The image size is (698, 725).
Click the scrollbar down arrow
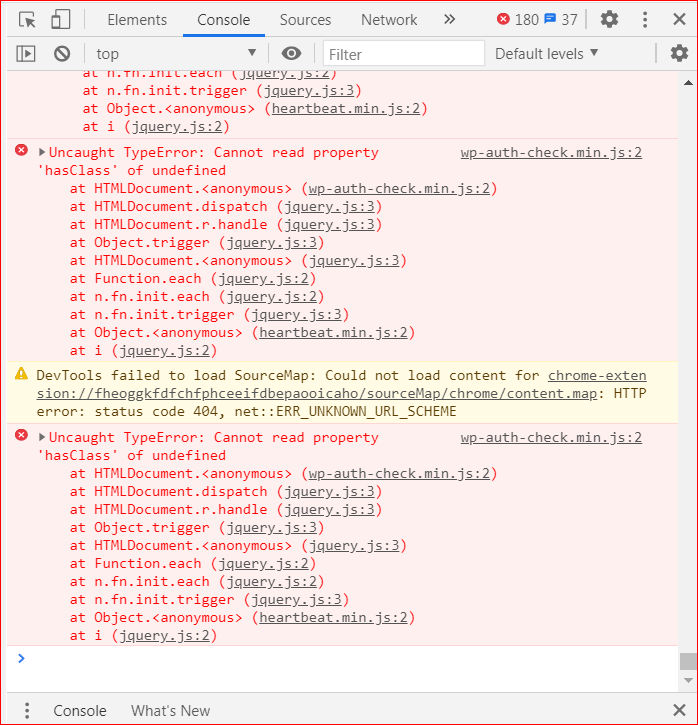(688, 680)
